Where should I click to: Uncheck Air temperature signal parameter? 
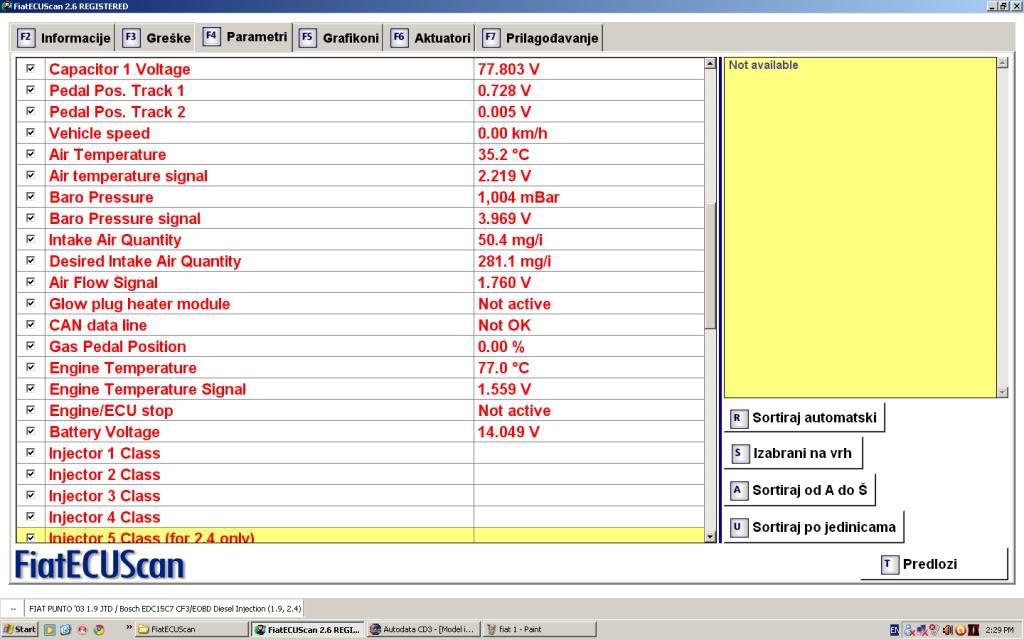pos(30,175)
